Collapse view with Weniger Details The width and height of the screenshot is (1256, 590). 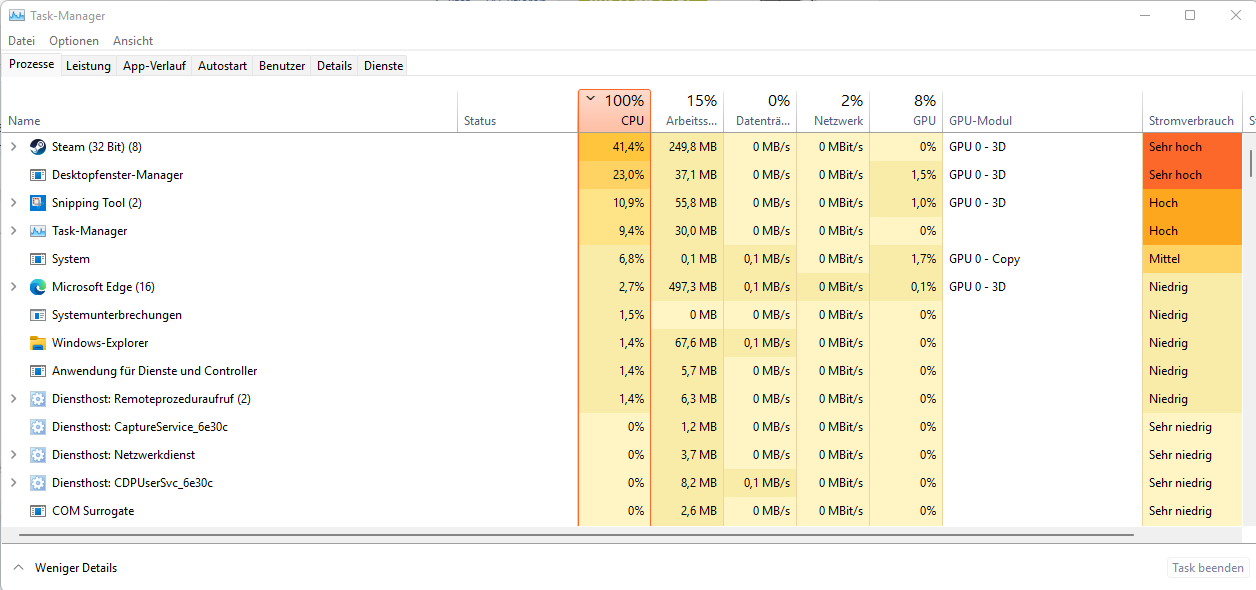65,568
